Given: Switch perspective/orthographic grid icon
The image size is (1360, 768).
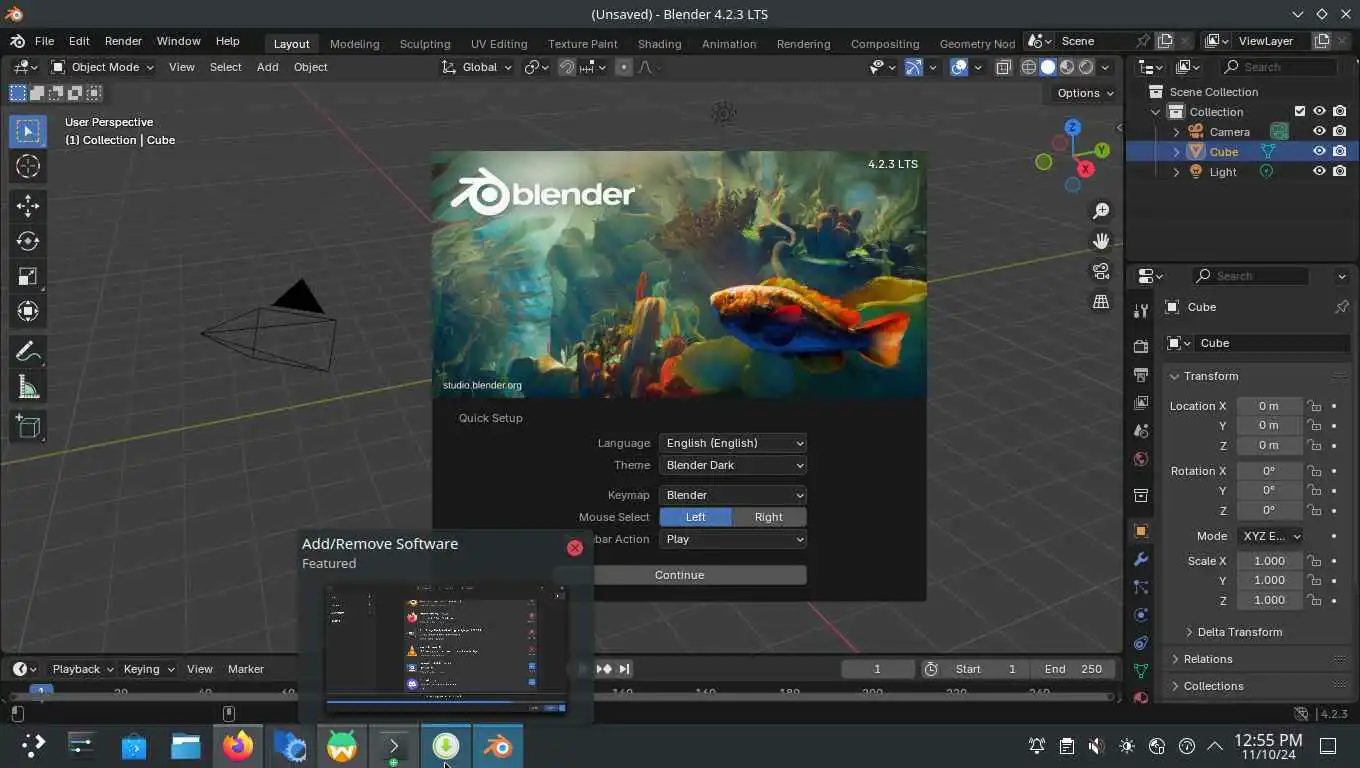Looking at the screenshot, I should [x=1101, y=301].
